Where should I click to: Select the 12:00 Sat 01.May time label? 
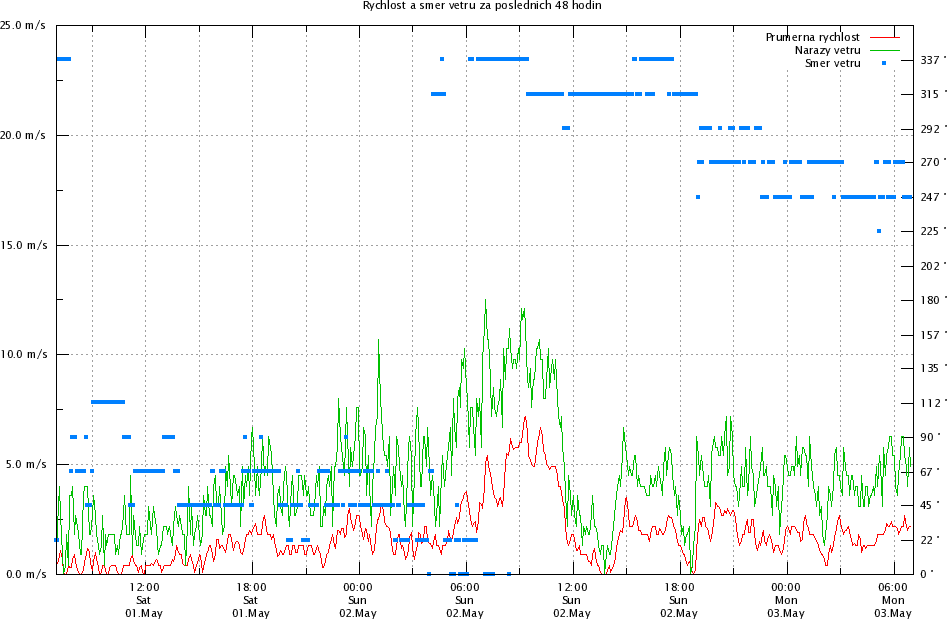coord(144,599)
